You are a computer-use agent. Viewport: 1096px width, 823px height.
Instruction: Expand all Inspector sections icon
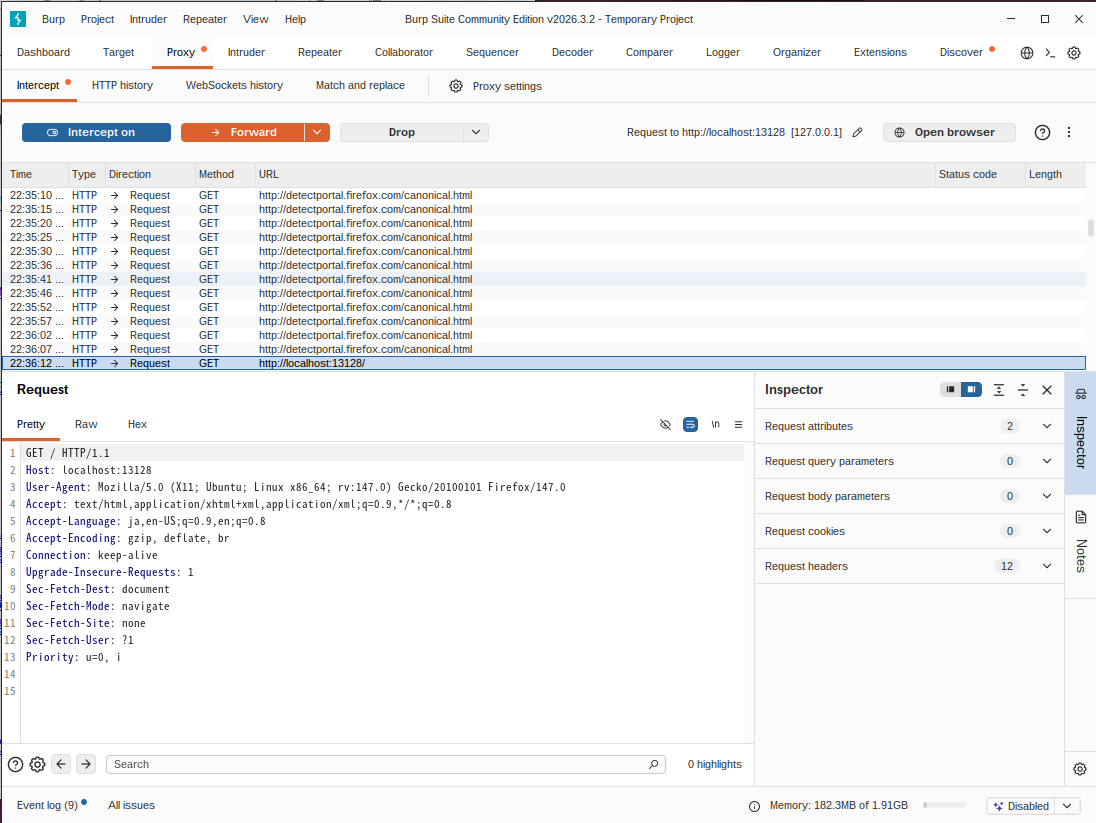coord(999,390)
